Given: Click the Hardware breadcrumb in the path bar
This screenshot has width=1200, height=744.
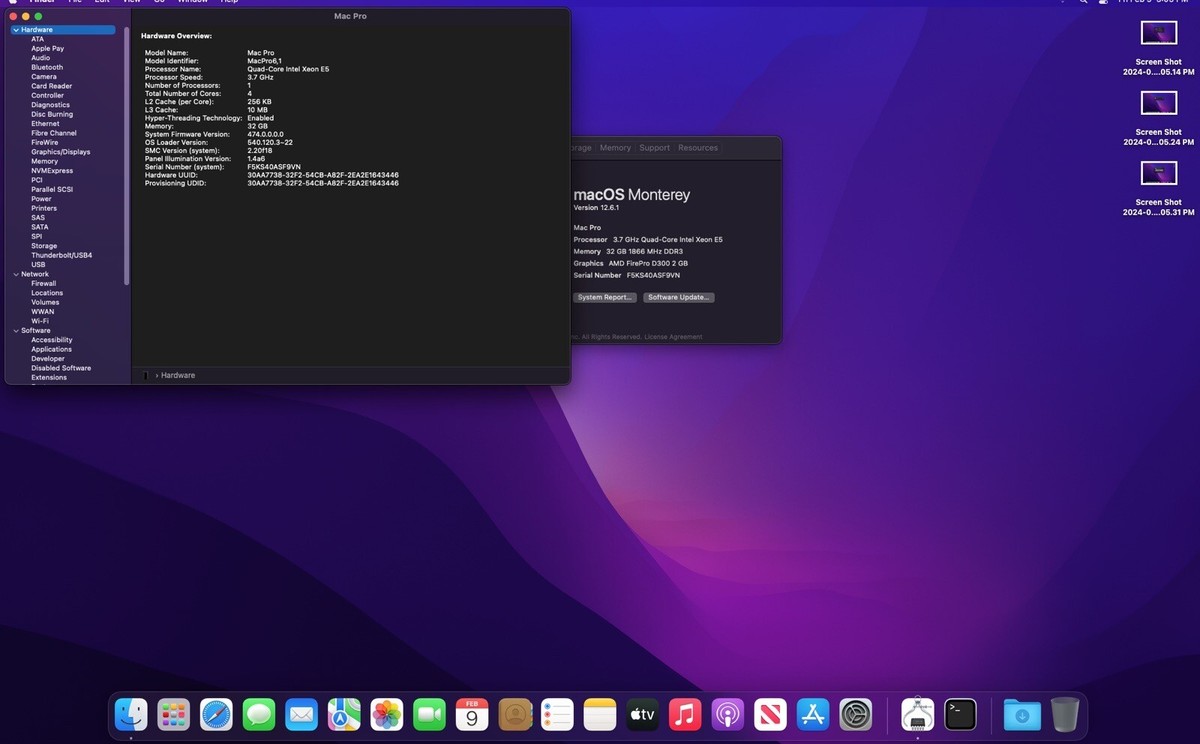Looking at the screenshot, I should click(178, 375).
